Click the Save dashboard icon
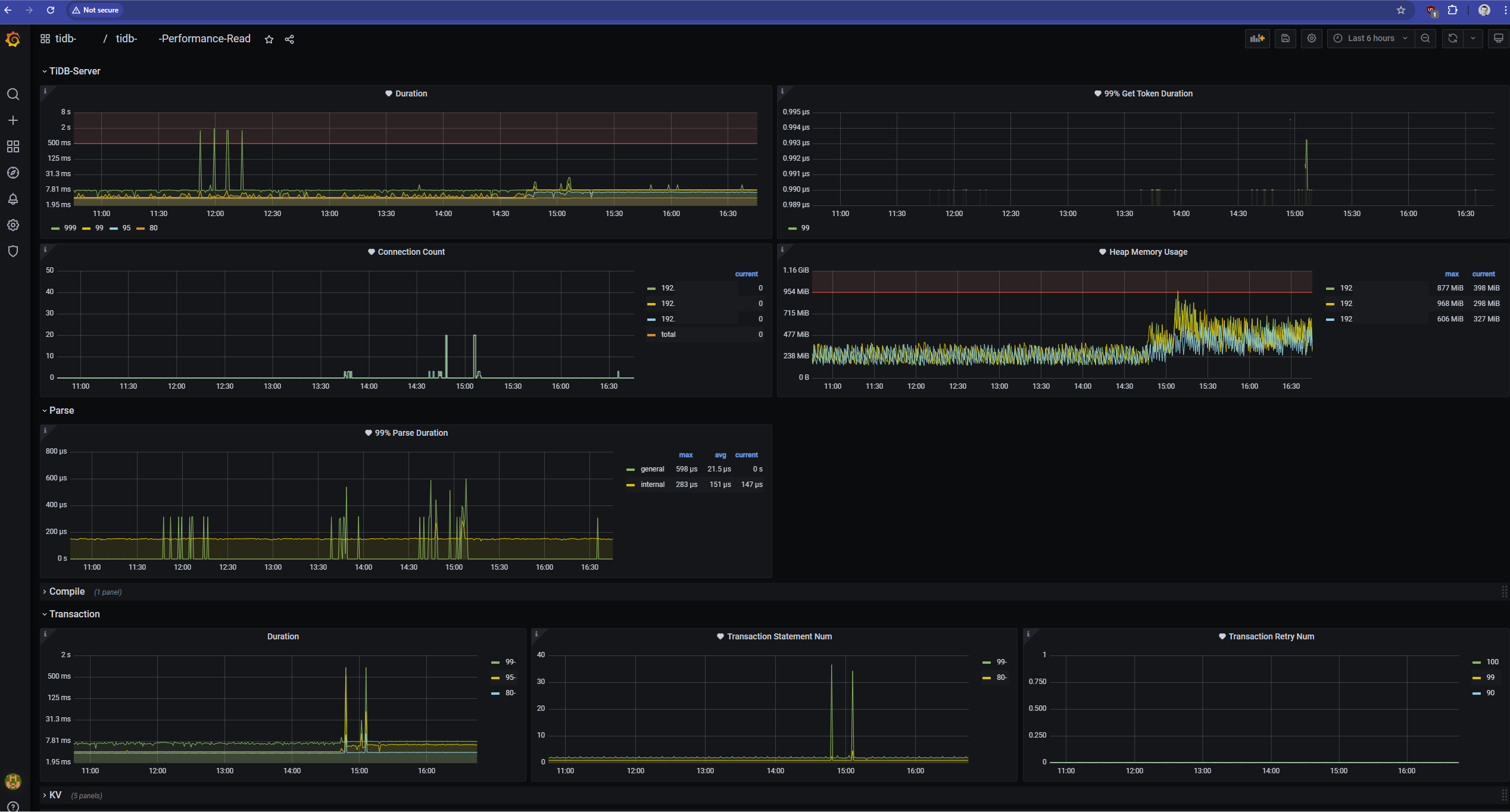The width and height of the screenshot is (1510, 812). pos(1286,38)
